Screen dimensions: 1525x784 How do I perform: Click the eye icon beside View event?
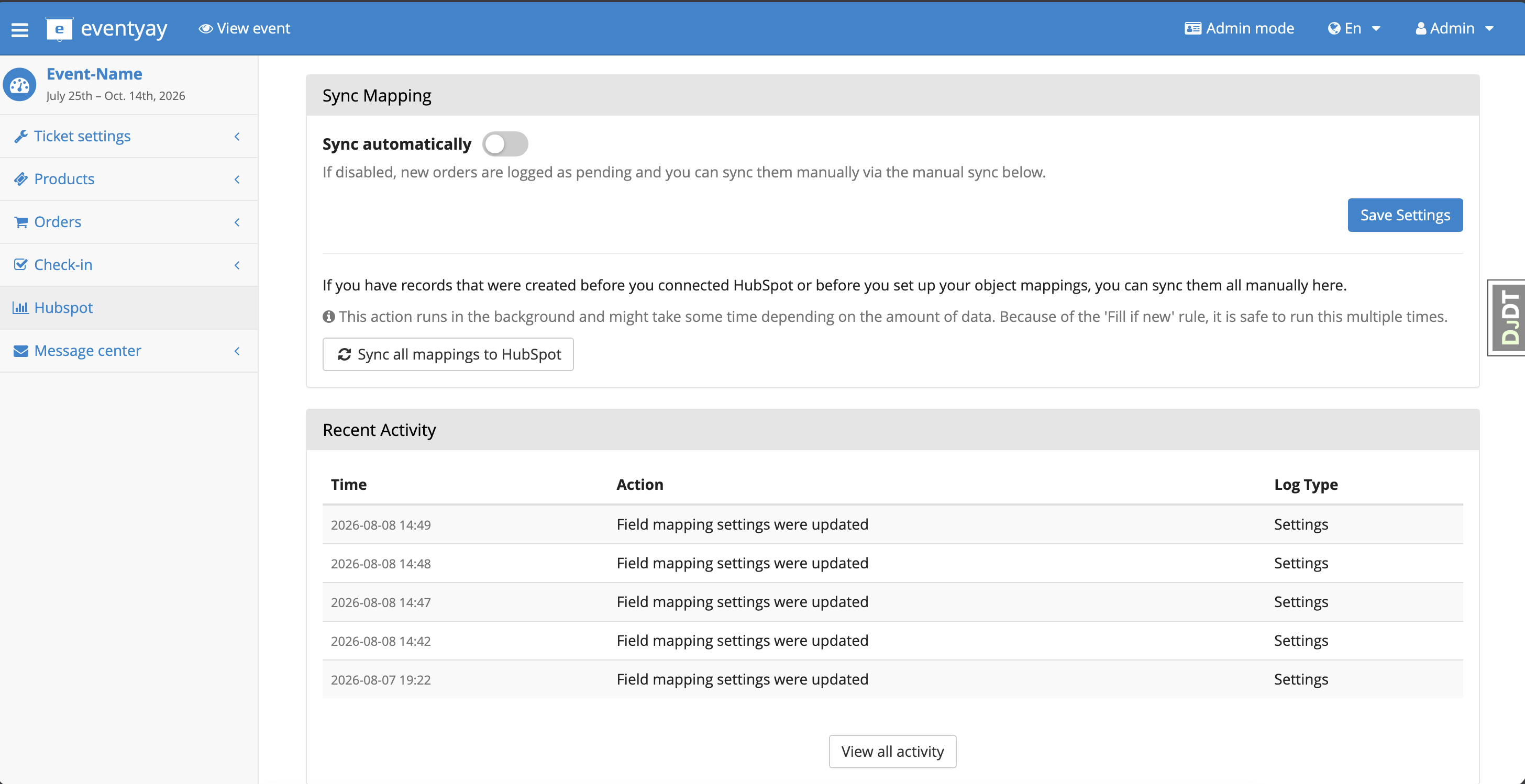[x=205, y=28]
